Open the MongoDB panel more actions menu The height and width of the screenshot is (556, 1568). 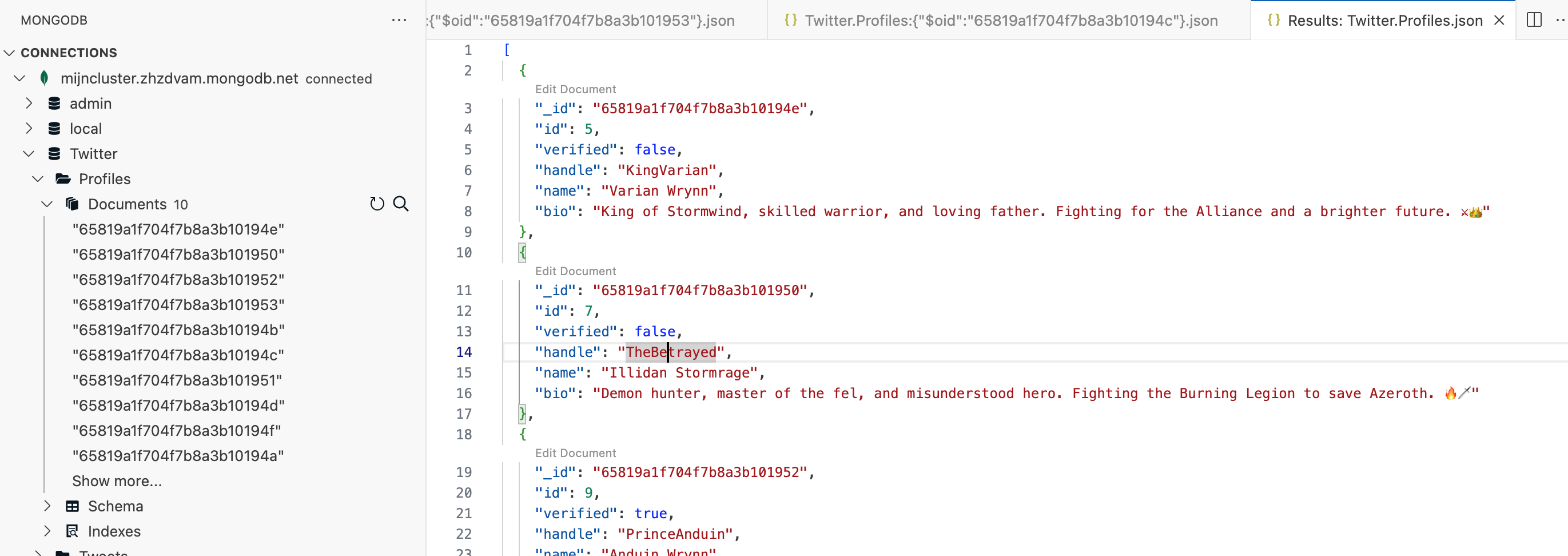pos(399,20)
